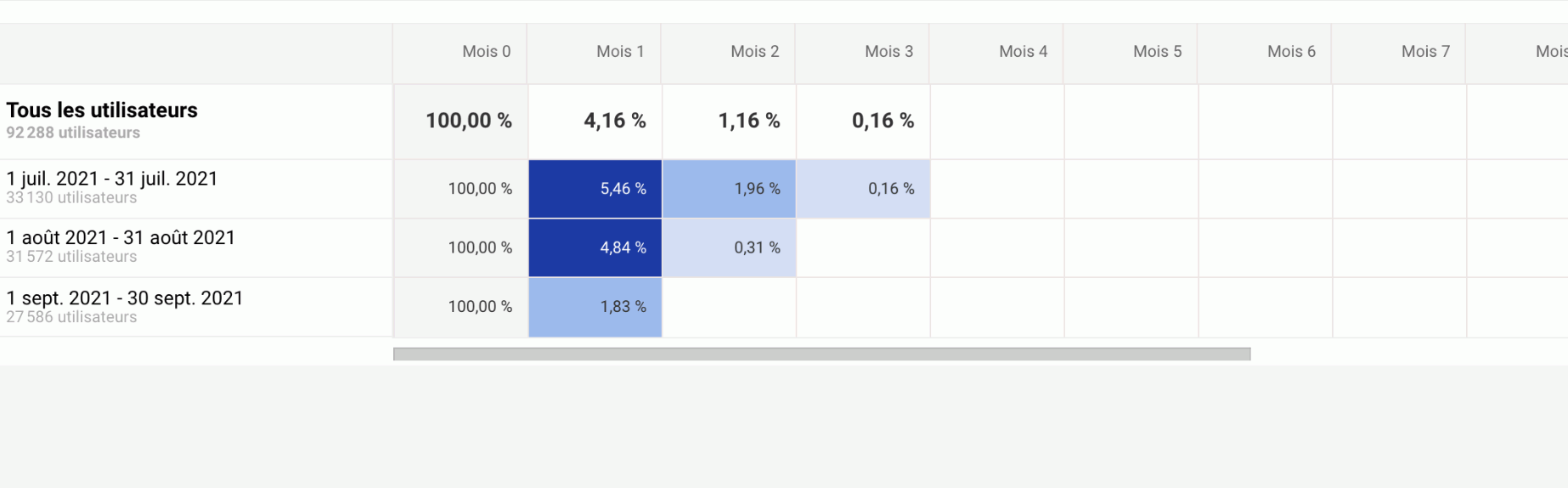Click the "Mois 2" column header
Viewport: 1568px width, 488px height.
pos(754,52)
